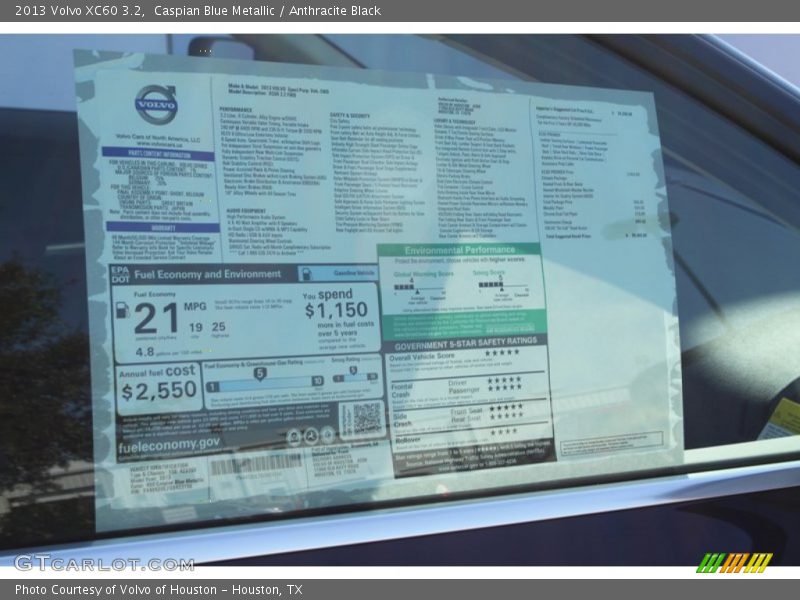Screen dimensions: 800x600
Task: Click the fueleconomy.gov address
Action: 169,444
